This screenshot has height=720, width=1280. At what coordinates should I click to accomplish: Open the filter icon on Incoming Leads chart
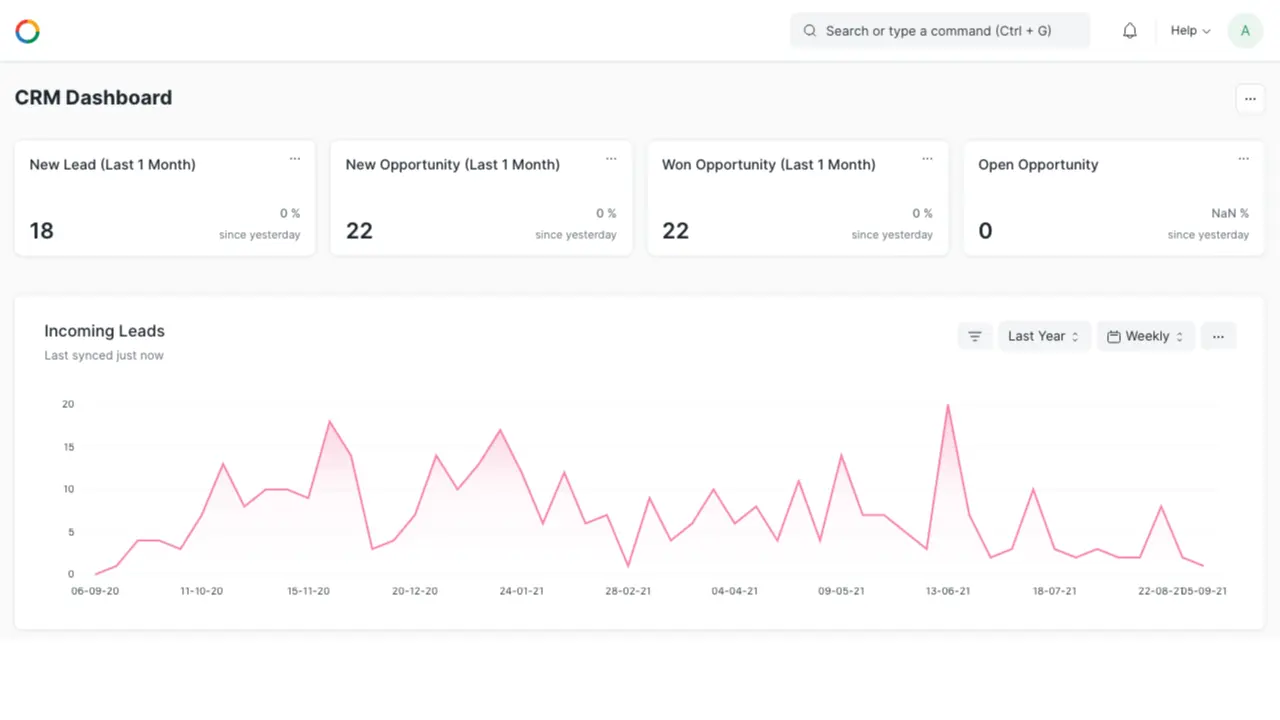tap(975, 336)
